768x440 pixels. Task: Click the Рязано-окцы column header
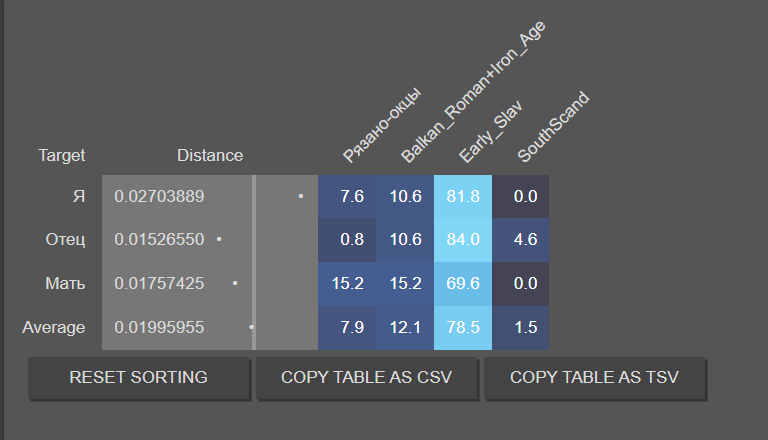381,125
